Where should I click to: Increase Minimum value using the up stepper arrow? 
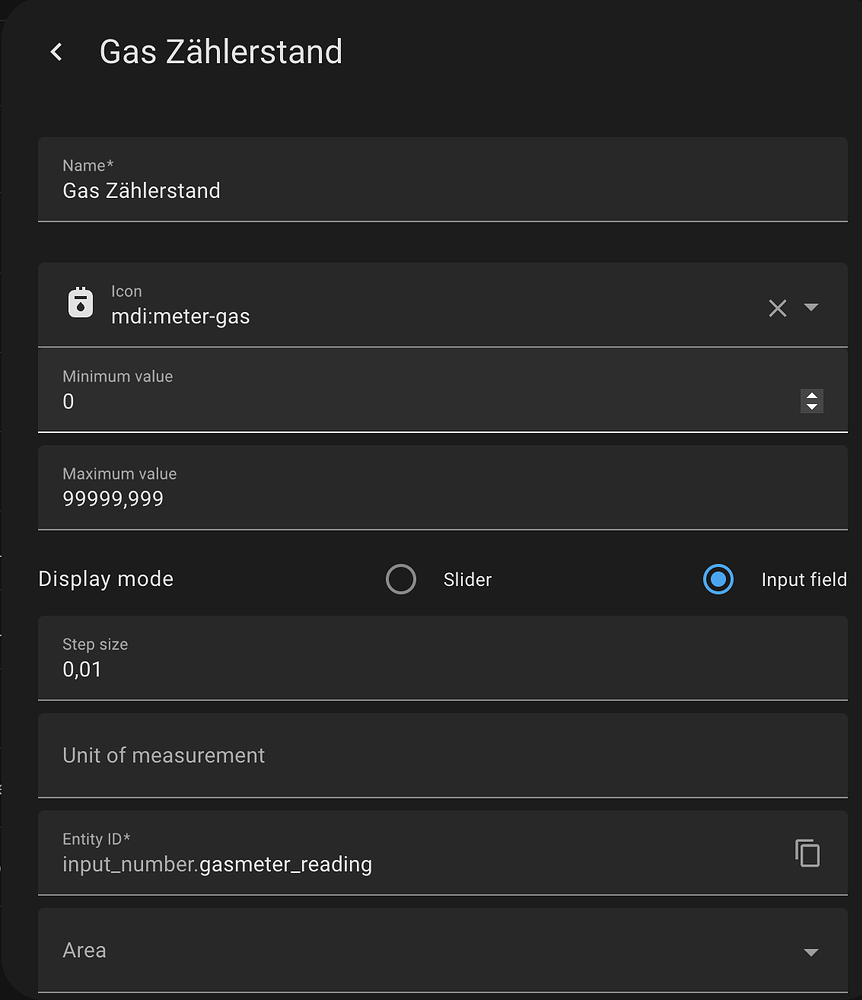point(811,395)
